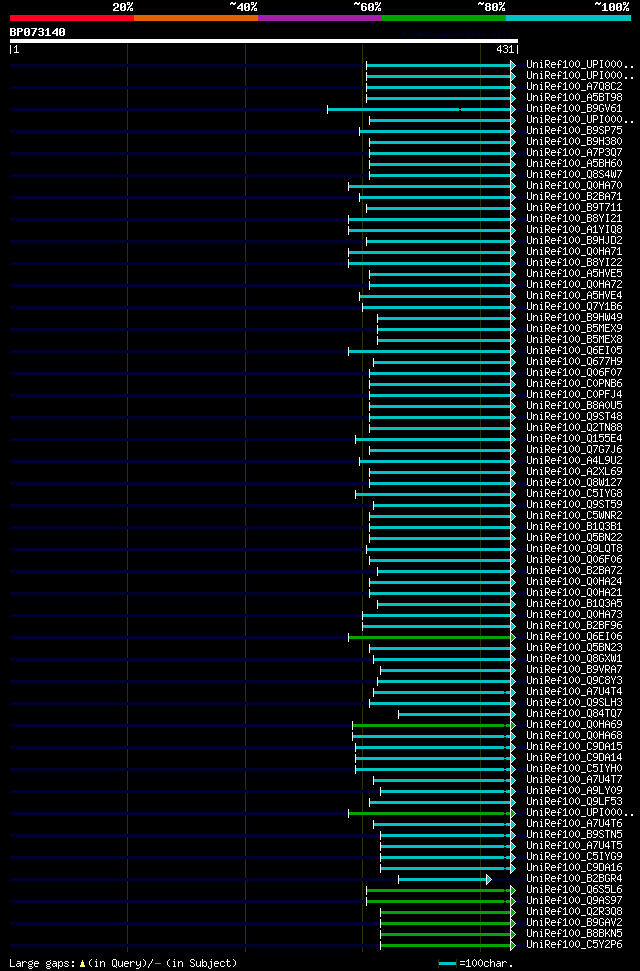Select the UniRef100_B9VRA7 label

click(x=574, y=670)
